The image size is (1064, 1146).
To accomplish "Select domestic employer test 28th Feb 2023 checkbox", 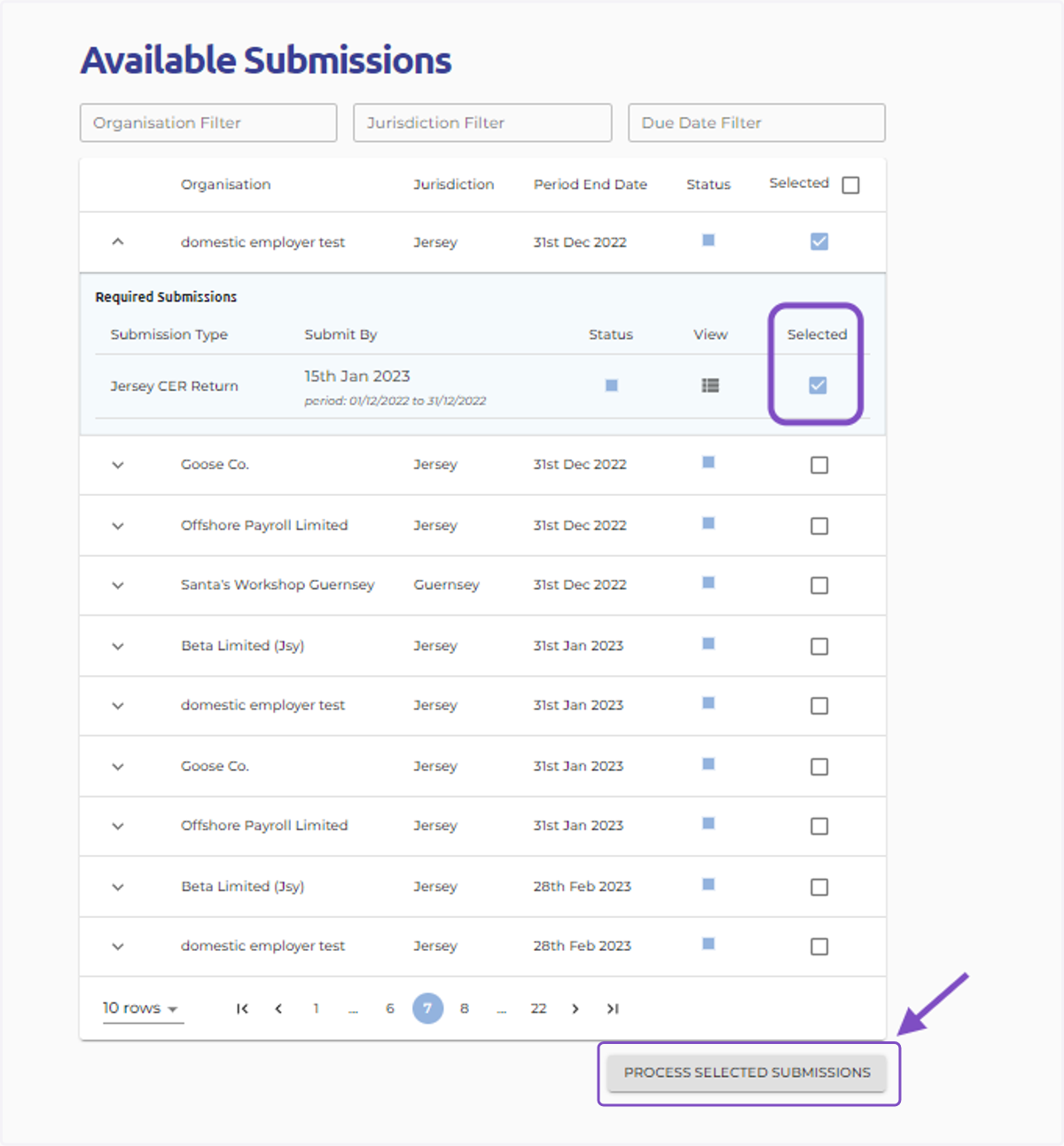I will [x=819, y=946].
